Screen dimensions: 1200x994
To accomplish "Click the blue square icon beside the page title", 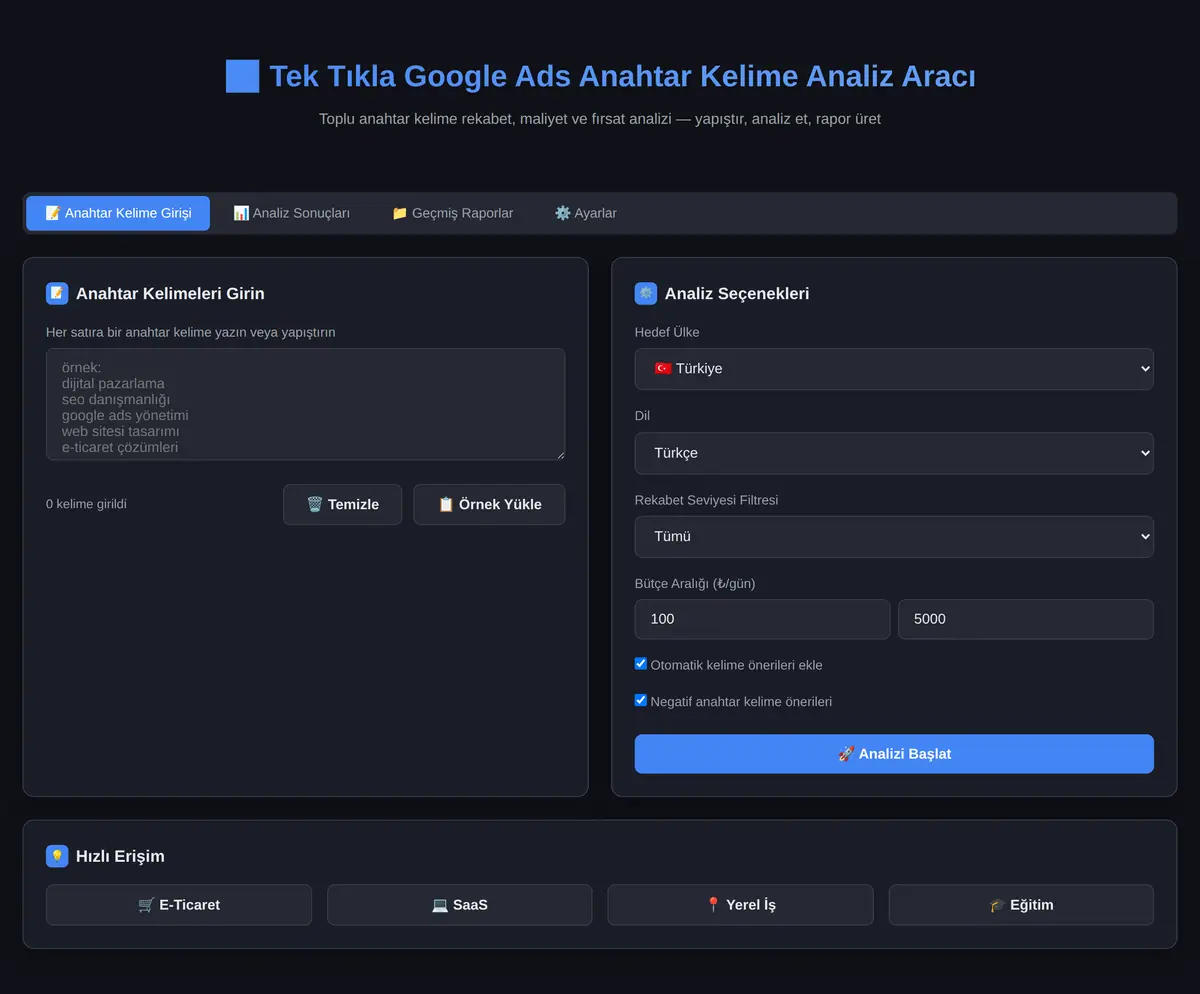I will click(x=242, y=76).
